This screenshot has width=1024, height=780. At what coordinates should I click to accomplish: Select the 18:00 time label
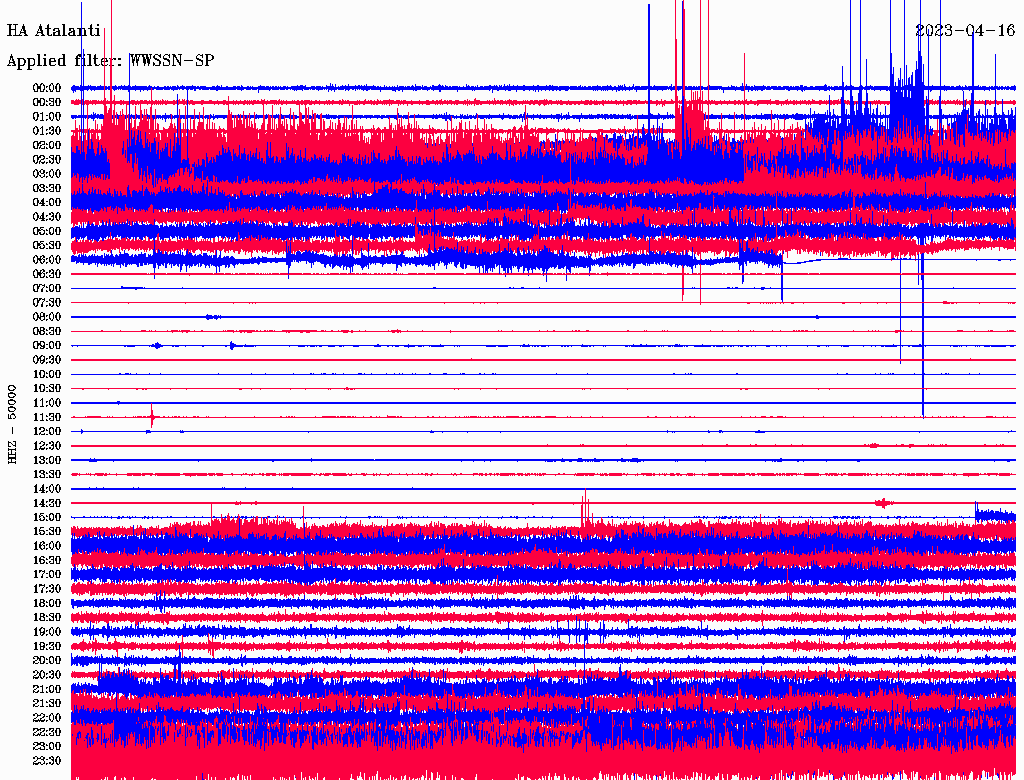pyautogui.click(x=47, y=603)
